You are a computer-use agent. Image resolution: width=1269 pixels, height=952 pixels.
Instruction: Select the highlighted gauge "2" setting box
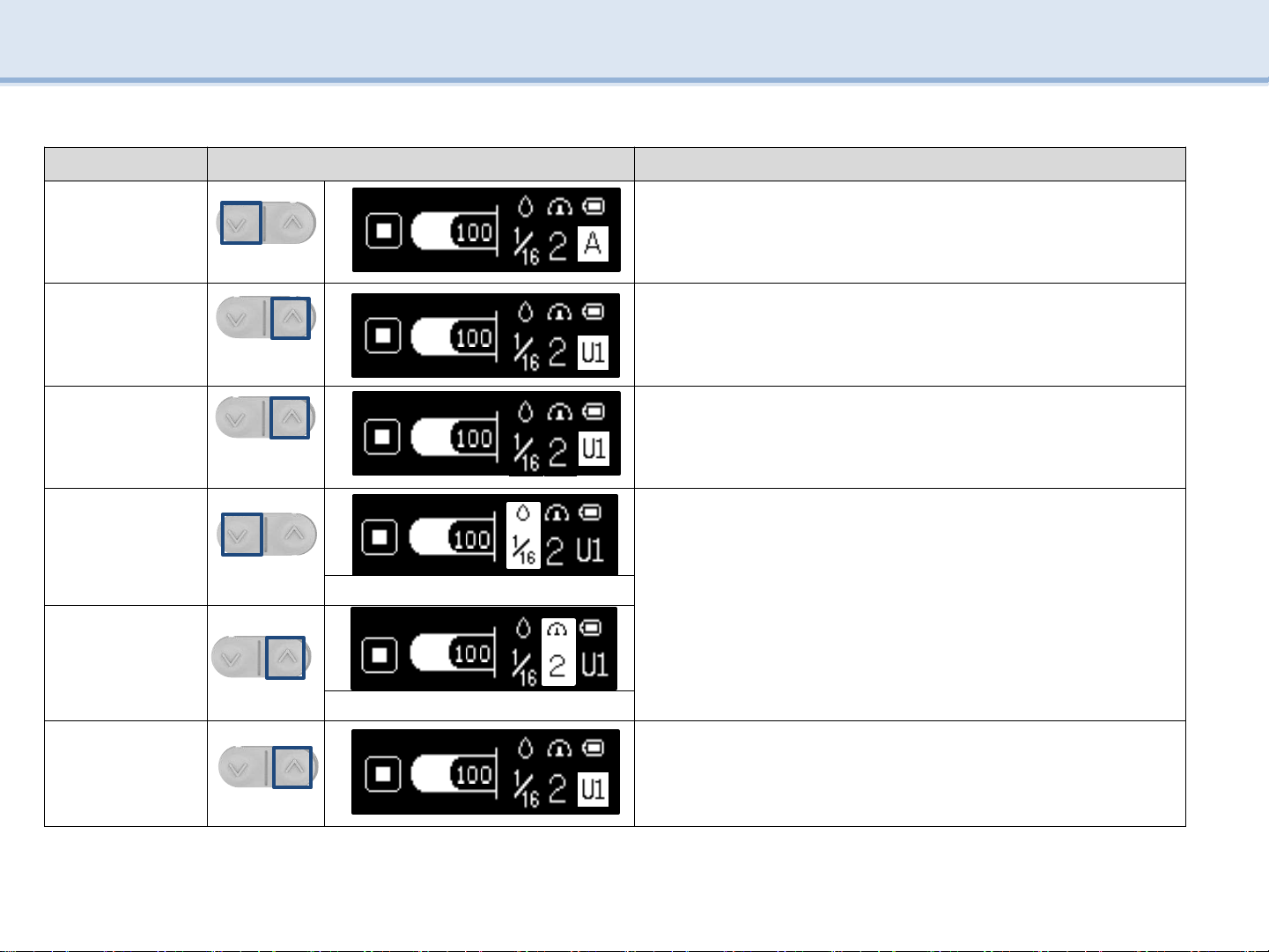558,652
